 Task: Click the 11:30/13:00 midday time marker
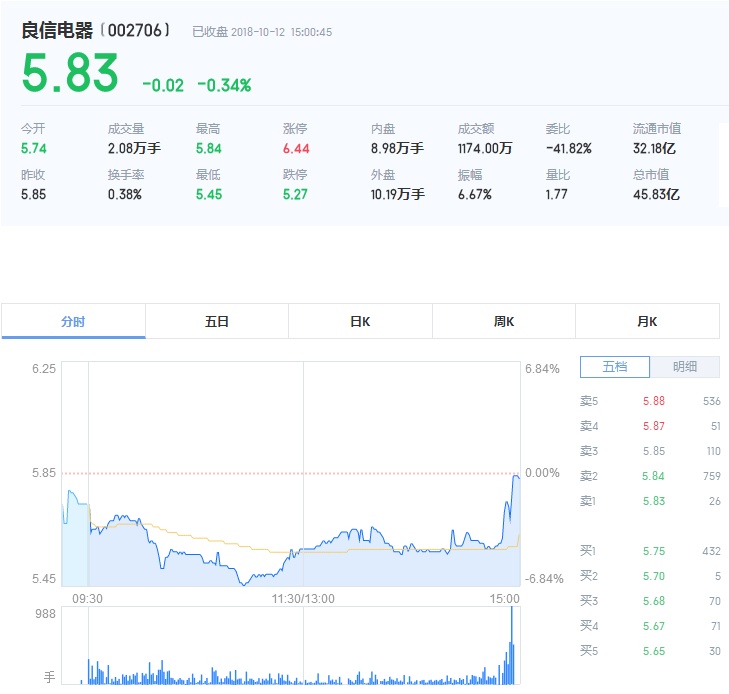(303, 599)
